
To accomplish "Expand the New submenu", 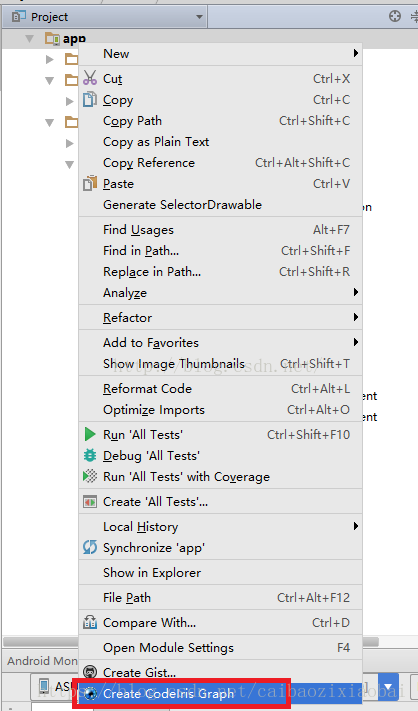I will coord(220,54).
